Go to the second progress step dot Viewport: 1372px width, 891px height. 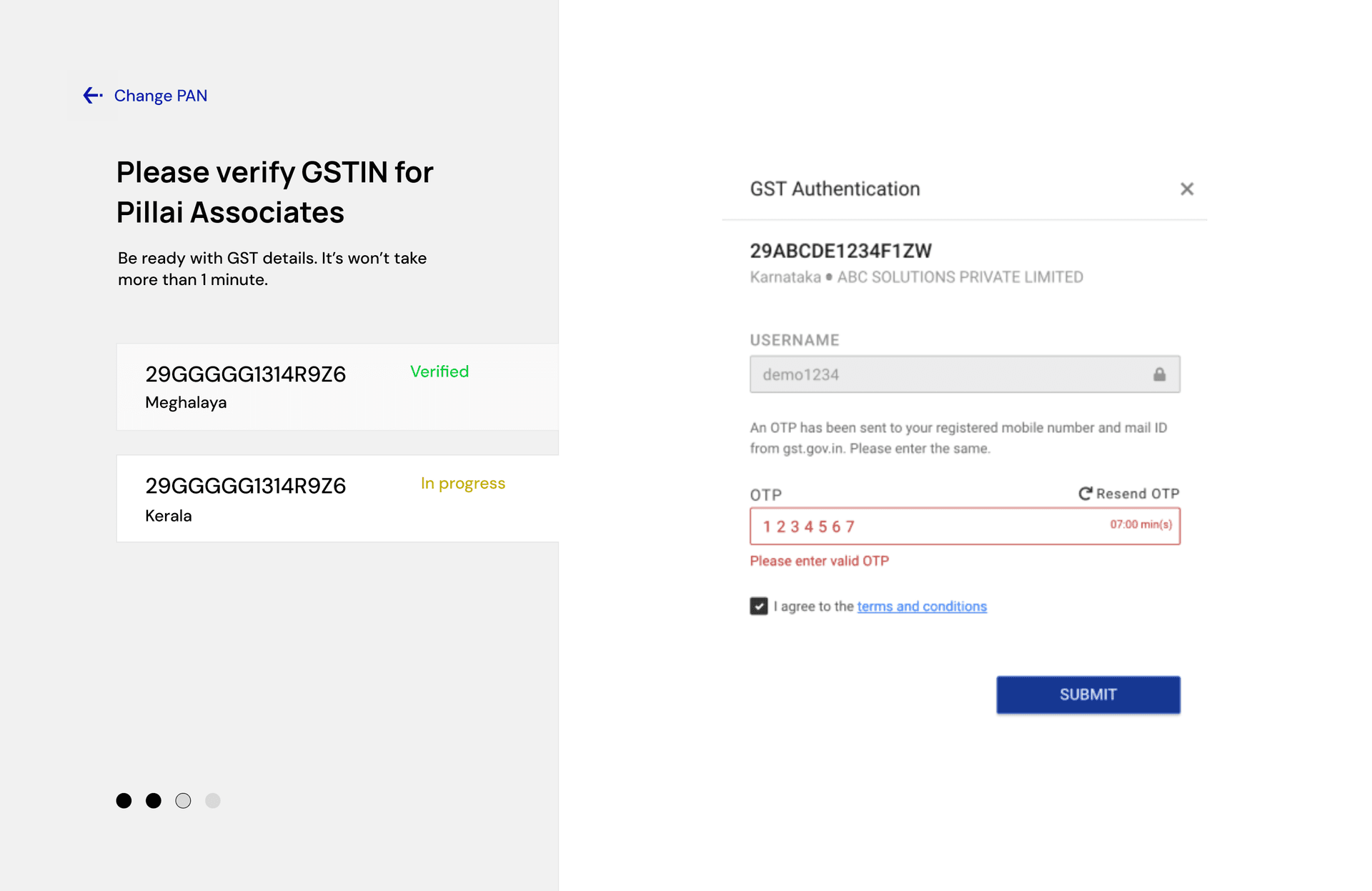click(154, 801)
